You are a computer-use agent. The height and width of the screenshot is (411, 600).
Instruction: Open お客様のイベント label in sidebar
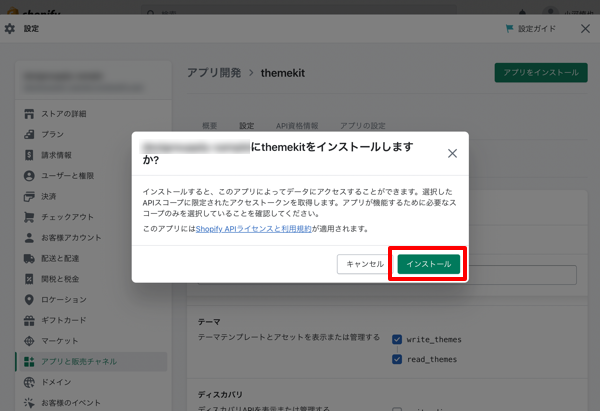coord(71,403)
